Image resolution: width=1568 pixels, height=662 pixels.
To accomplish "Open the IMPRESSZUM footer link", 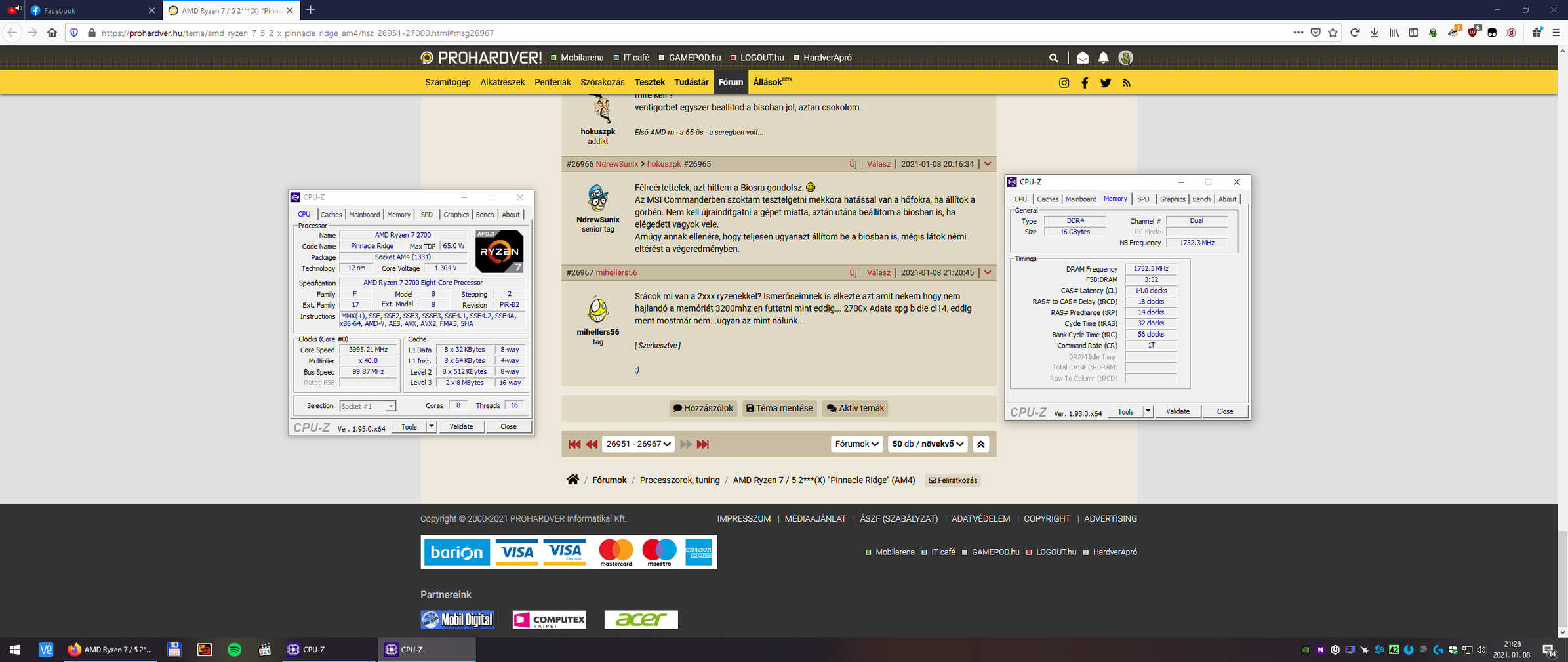I will [x=744, y=518].
